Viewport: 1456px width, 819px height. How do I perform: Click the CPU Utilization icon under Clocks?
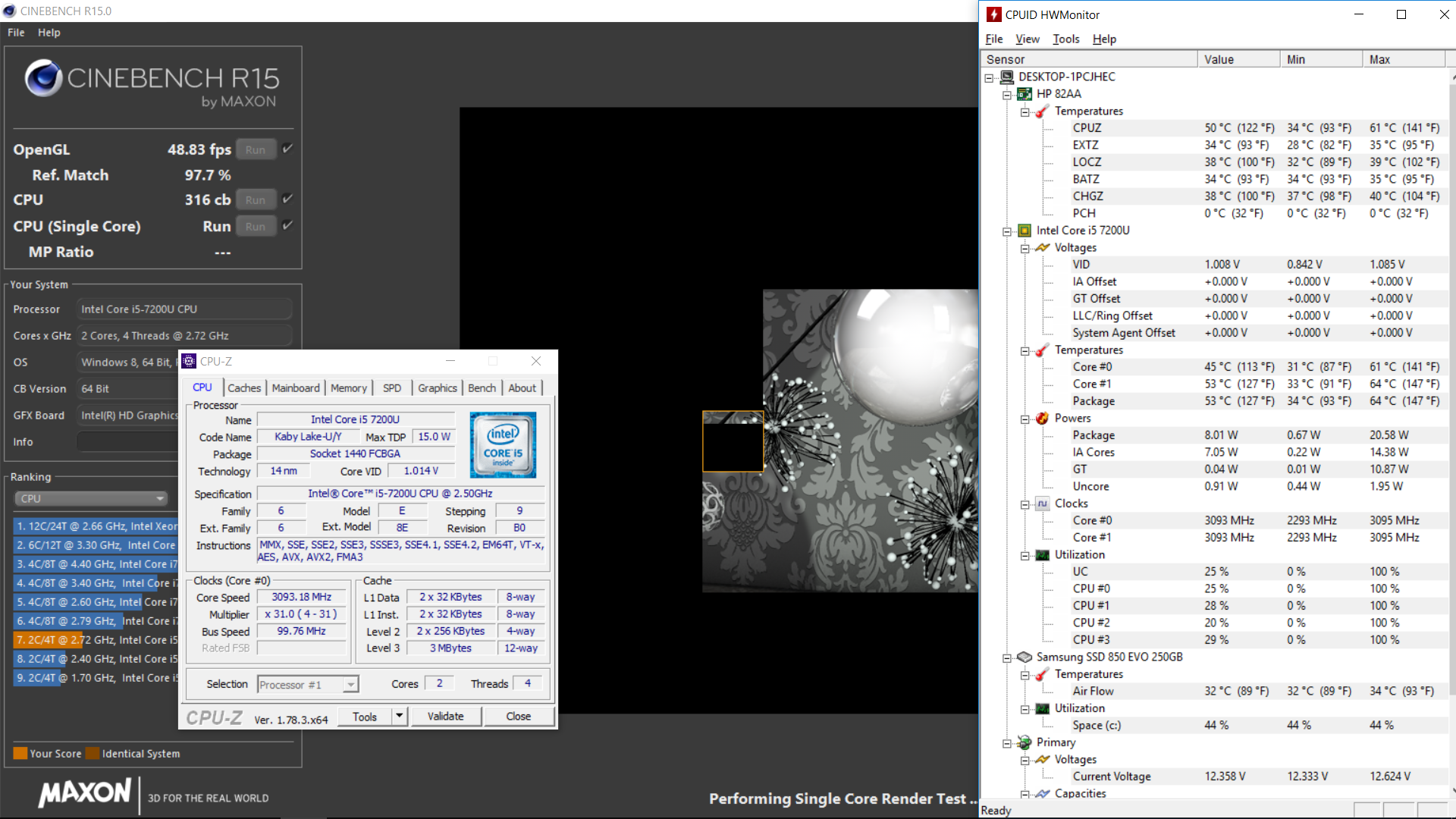(1043, 554)
